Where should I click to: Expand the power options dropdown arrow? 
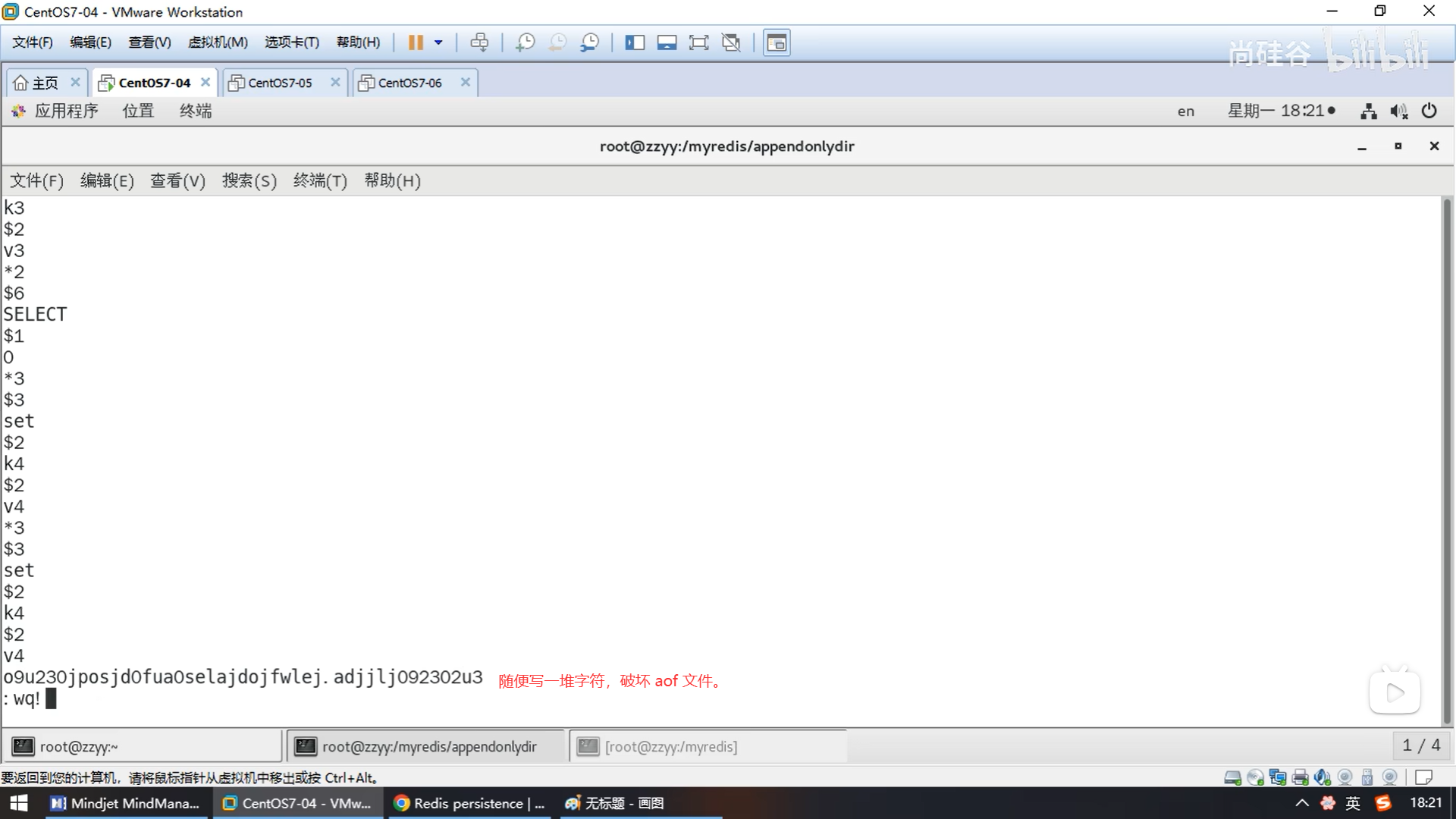coord(438,42)
